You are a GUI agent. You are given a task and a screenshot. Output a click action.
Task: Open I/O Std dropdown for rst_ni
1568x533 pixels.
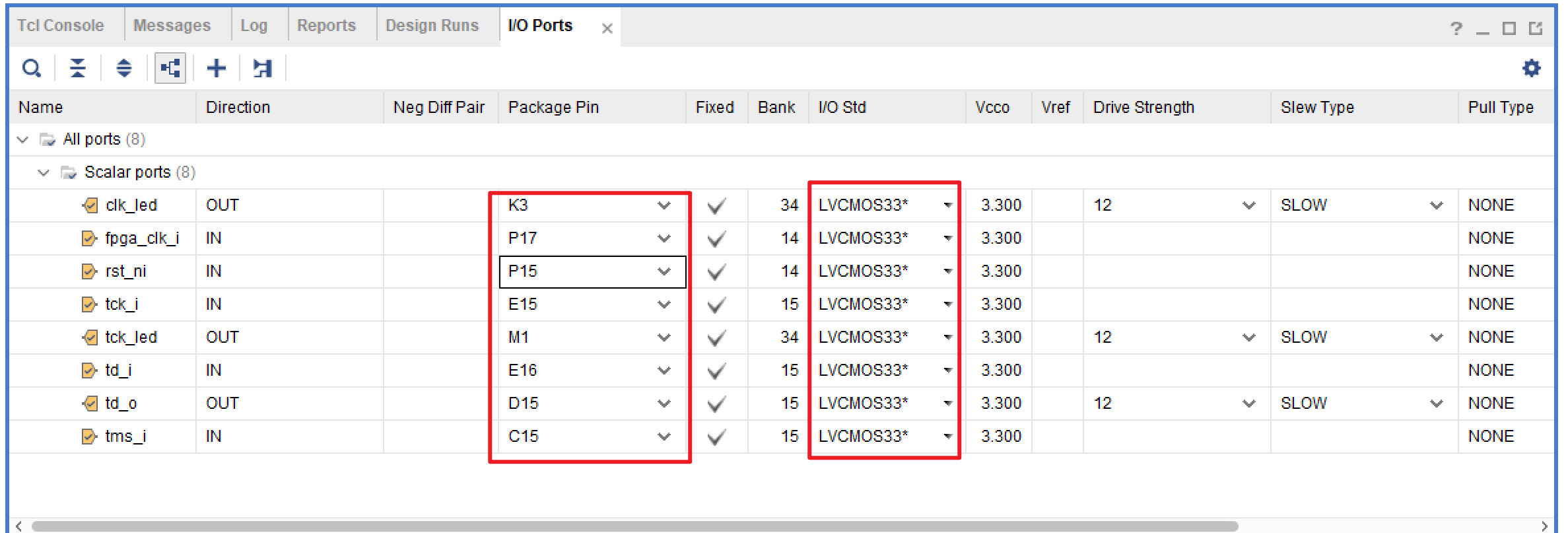(948, 271)
